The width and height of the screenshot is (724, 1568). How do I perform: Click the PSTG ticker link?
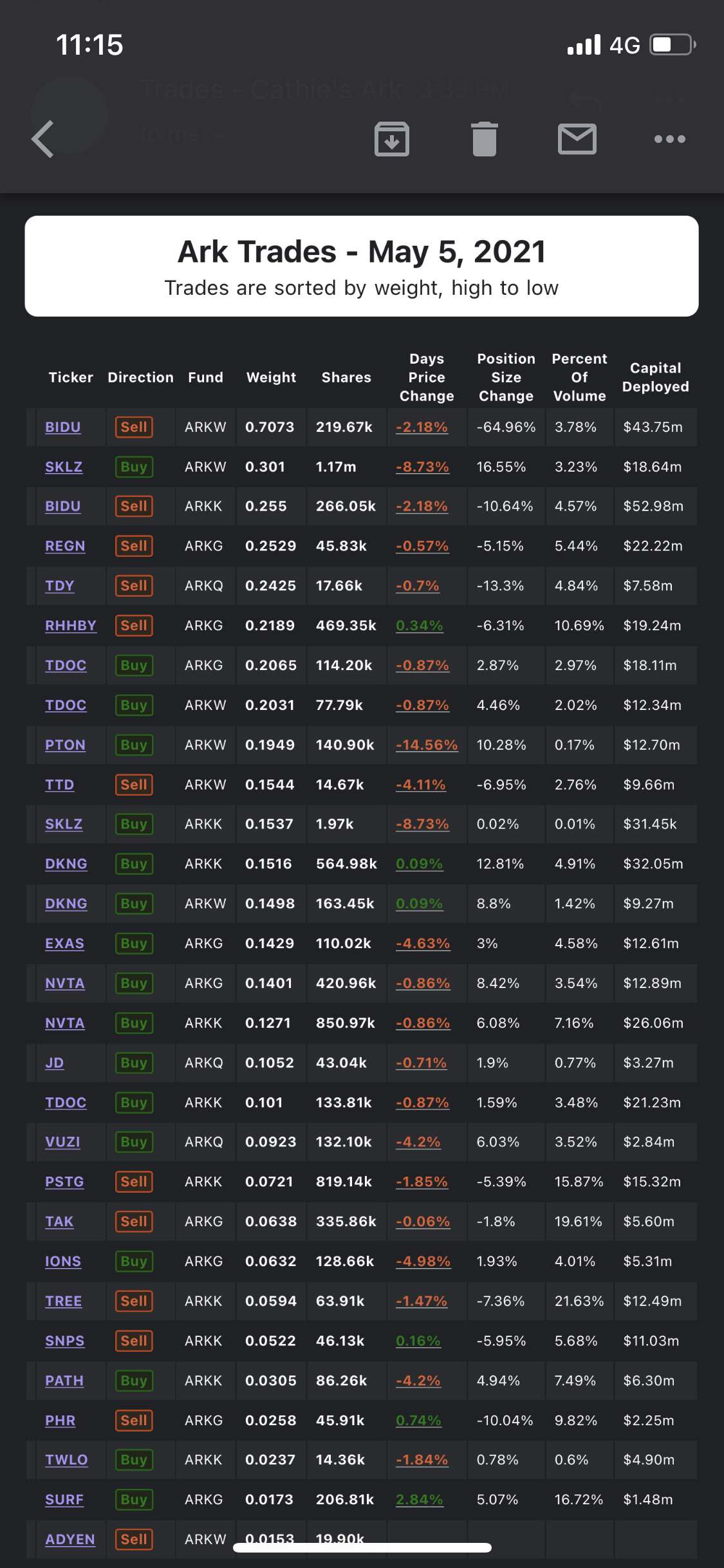click(x=64, y=1182)
